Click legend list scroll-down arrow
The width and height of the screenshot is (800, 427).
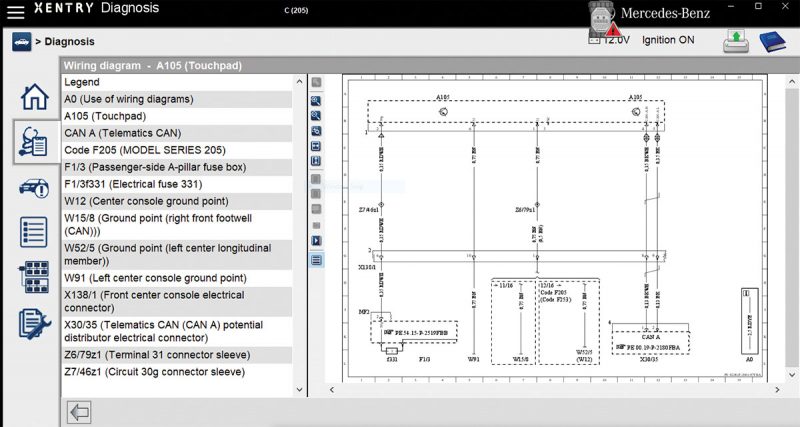[x=299, y=390]
